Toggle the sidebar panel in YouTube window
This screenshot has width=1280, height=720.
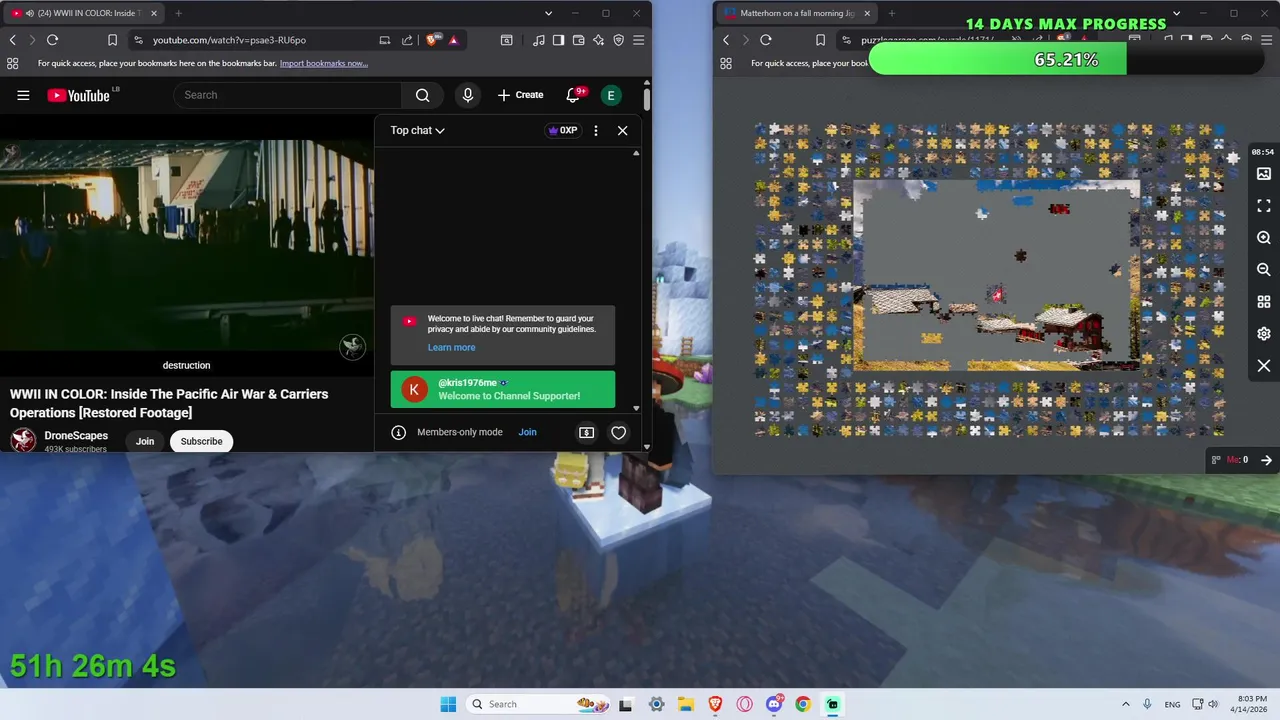tap(559, 40)
